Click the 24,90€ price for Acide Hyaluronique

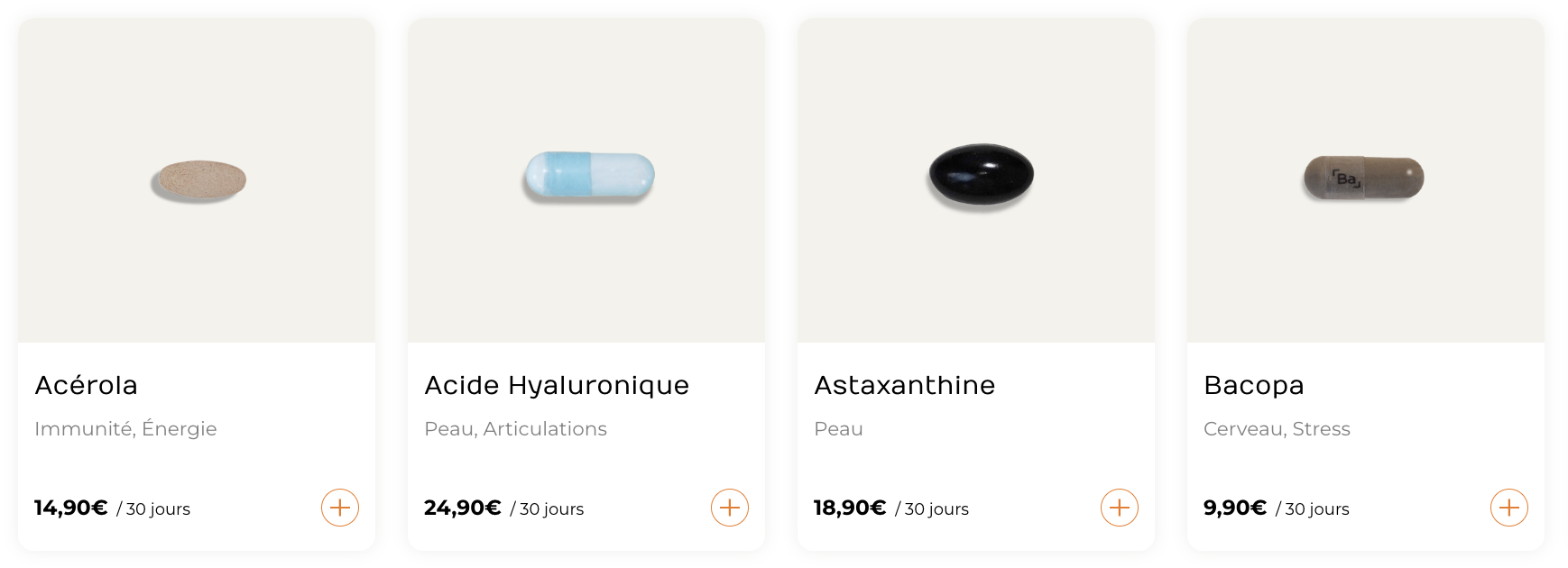tap(463, 508)
